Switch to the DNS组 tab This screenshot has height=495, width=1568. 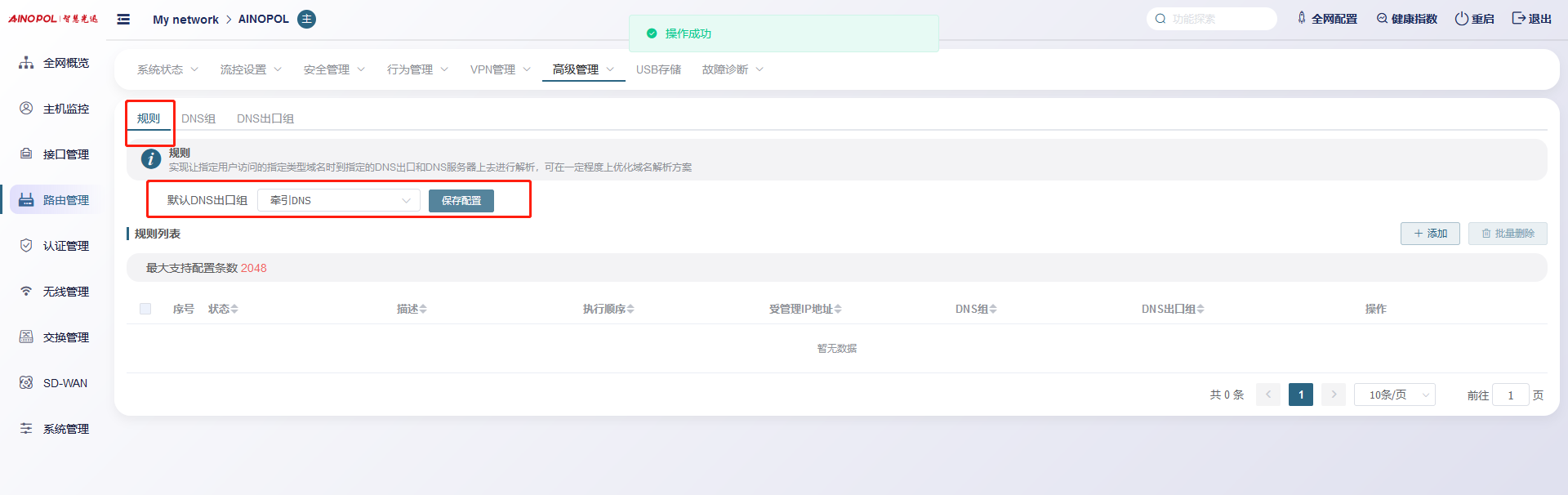pyautogui.click(x=198, y=118)
